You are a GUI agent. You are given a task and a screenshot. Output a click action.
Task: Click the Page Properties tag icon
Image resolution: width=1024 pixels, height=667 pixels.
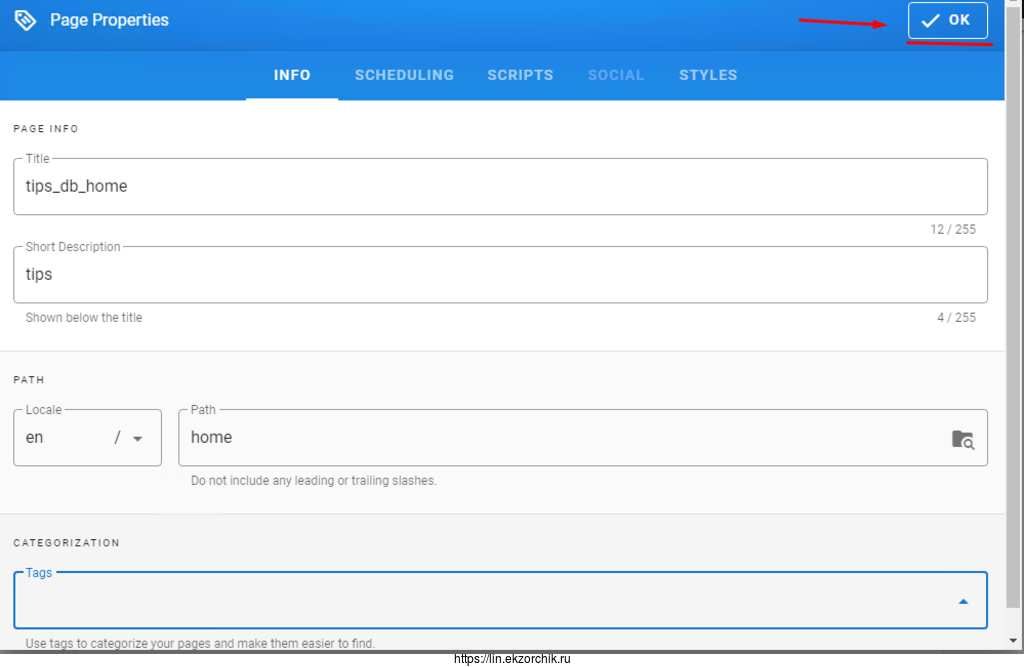click(x=25, y=20)
